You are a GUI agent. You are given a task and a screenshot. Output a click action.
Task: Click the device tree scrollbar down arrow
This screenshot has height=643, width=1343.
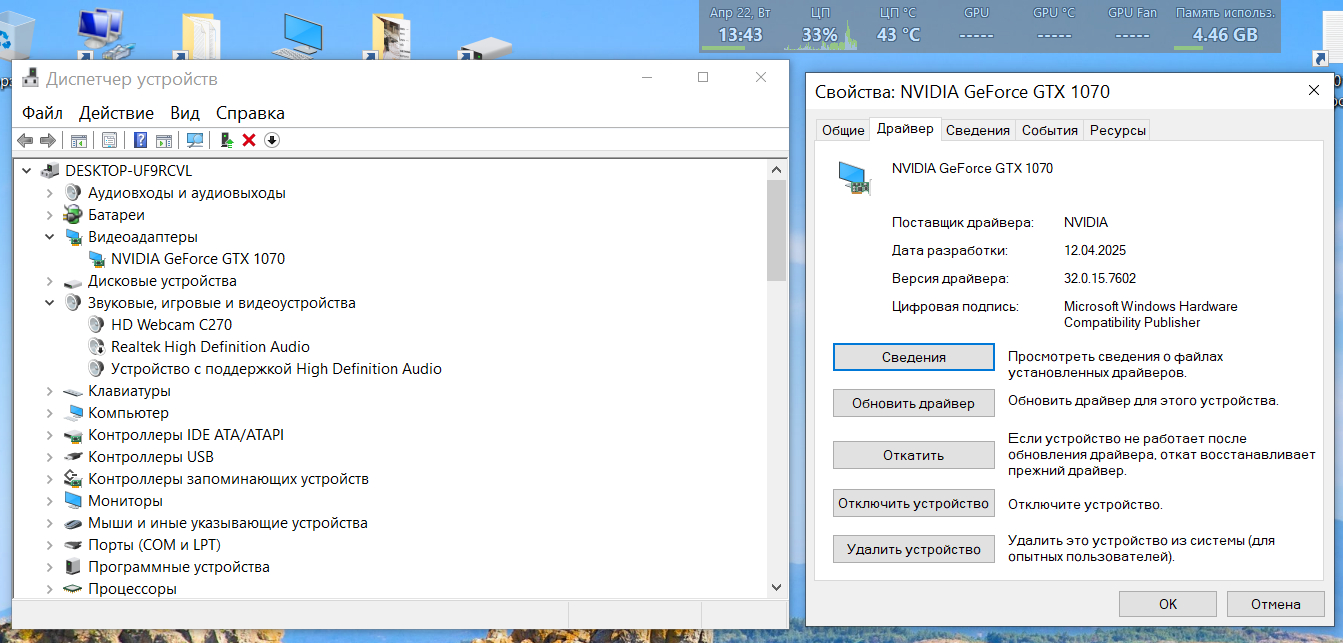[777, 588]
